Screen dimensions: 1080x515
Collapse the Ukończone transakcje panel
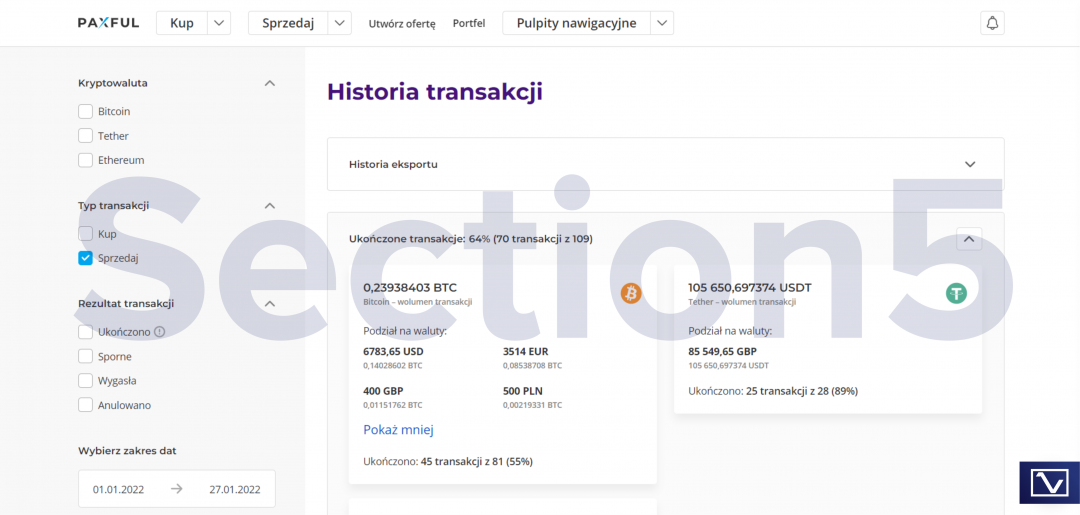[x=968, y=239]
